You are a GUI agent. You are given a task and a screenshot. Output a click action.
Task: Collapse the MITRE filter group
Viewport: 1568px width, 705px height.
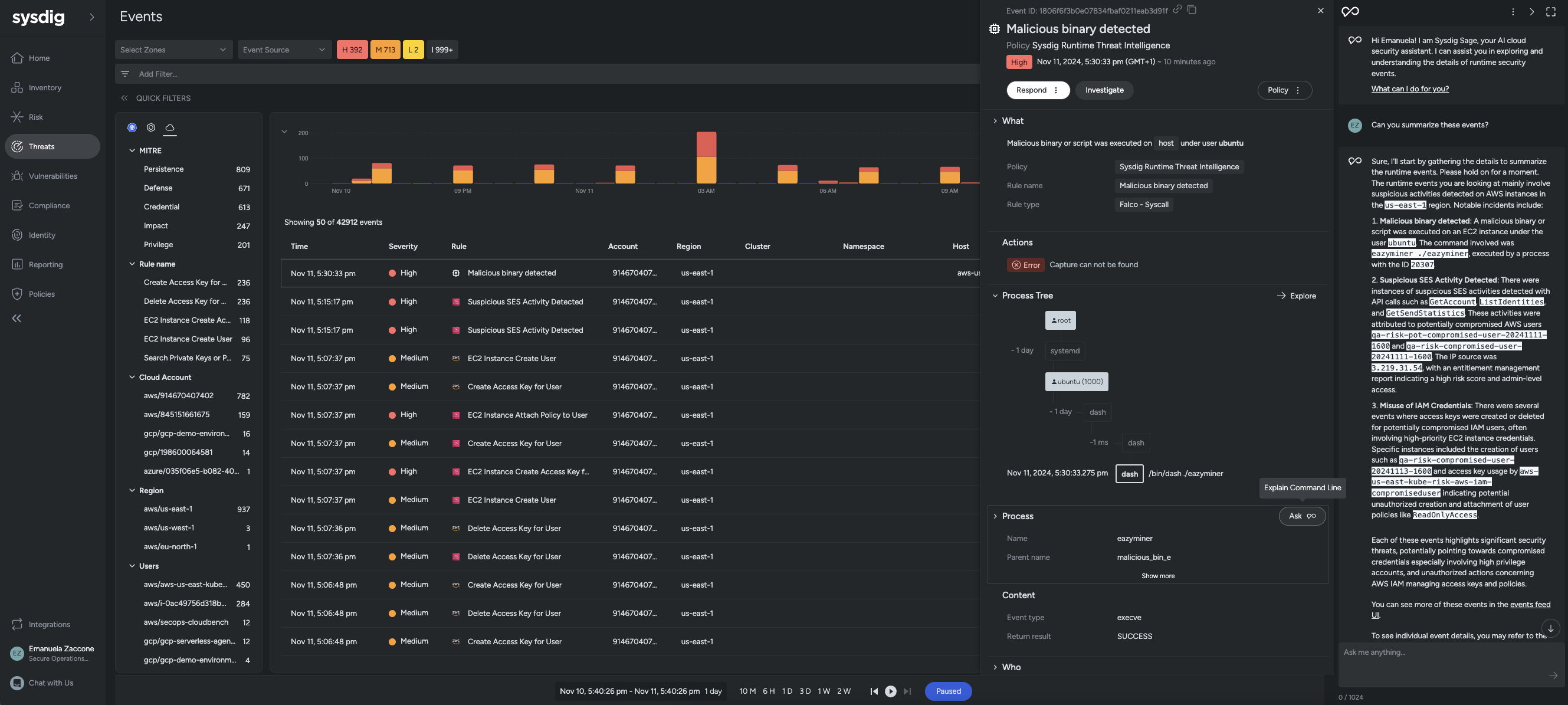pyautogui.click(x=132, y=150)
